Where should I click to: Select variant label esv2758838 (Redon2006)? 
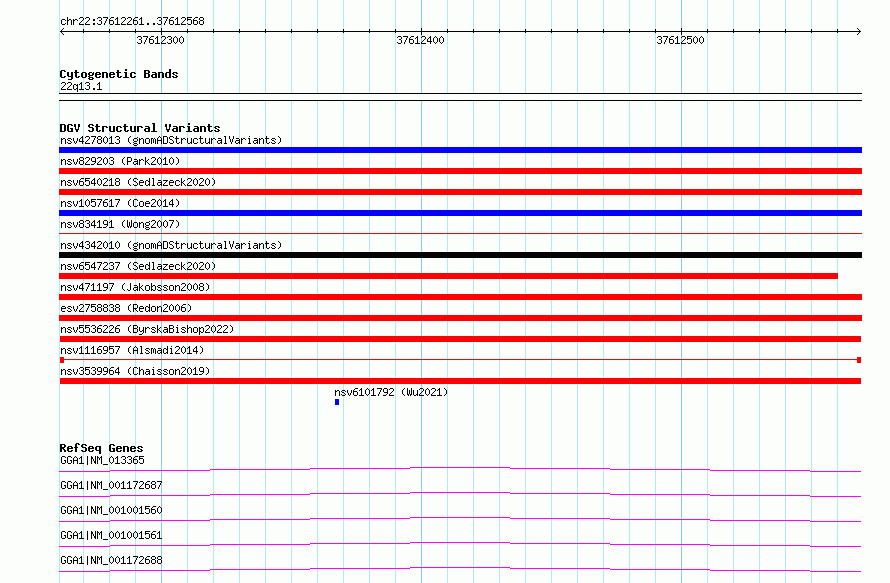point(126,308)
